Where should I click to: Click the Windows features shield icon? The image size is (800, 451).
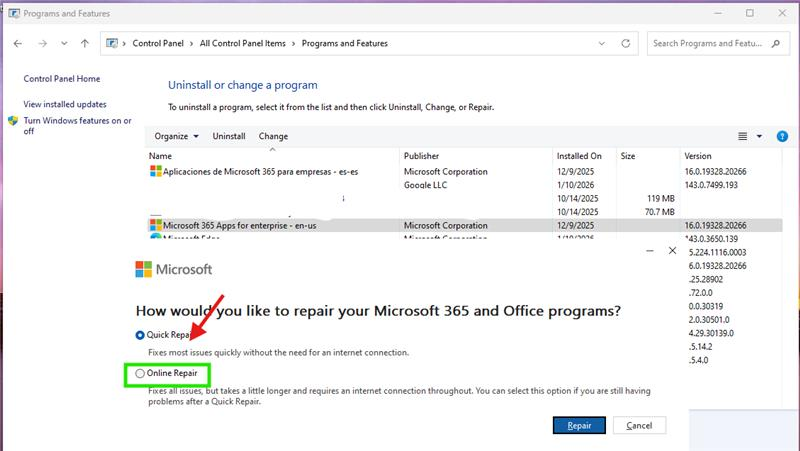click(13, 121)
